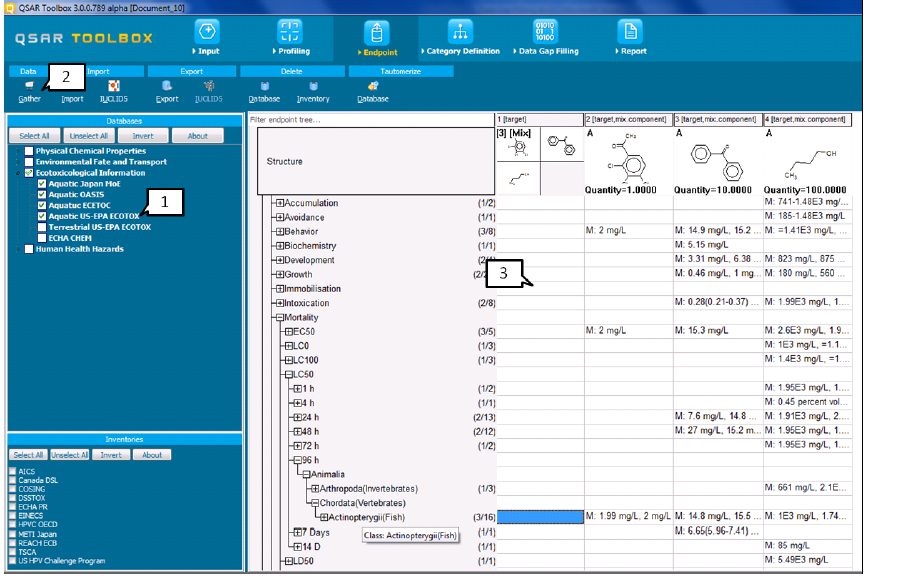This screenshot has height=576, width=905.
Task: Check the AICS inventory
Action: 13,472
